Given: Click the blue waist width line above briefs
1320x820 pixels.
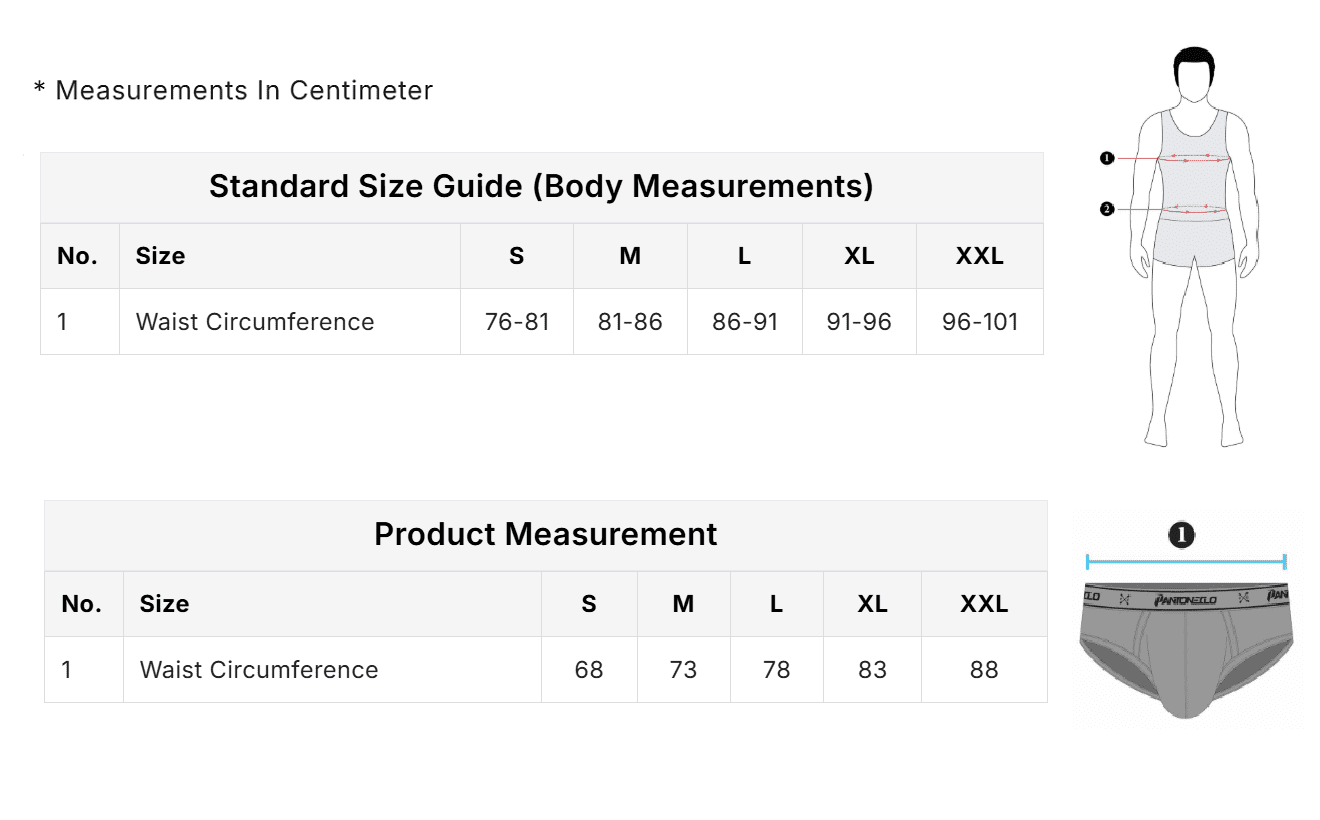Looking at the screenshot, I should click(x=1185, y=563).
